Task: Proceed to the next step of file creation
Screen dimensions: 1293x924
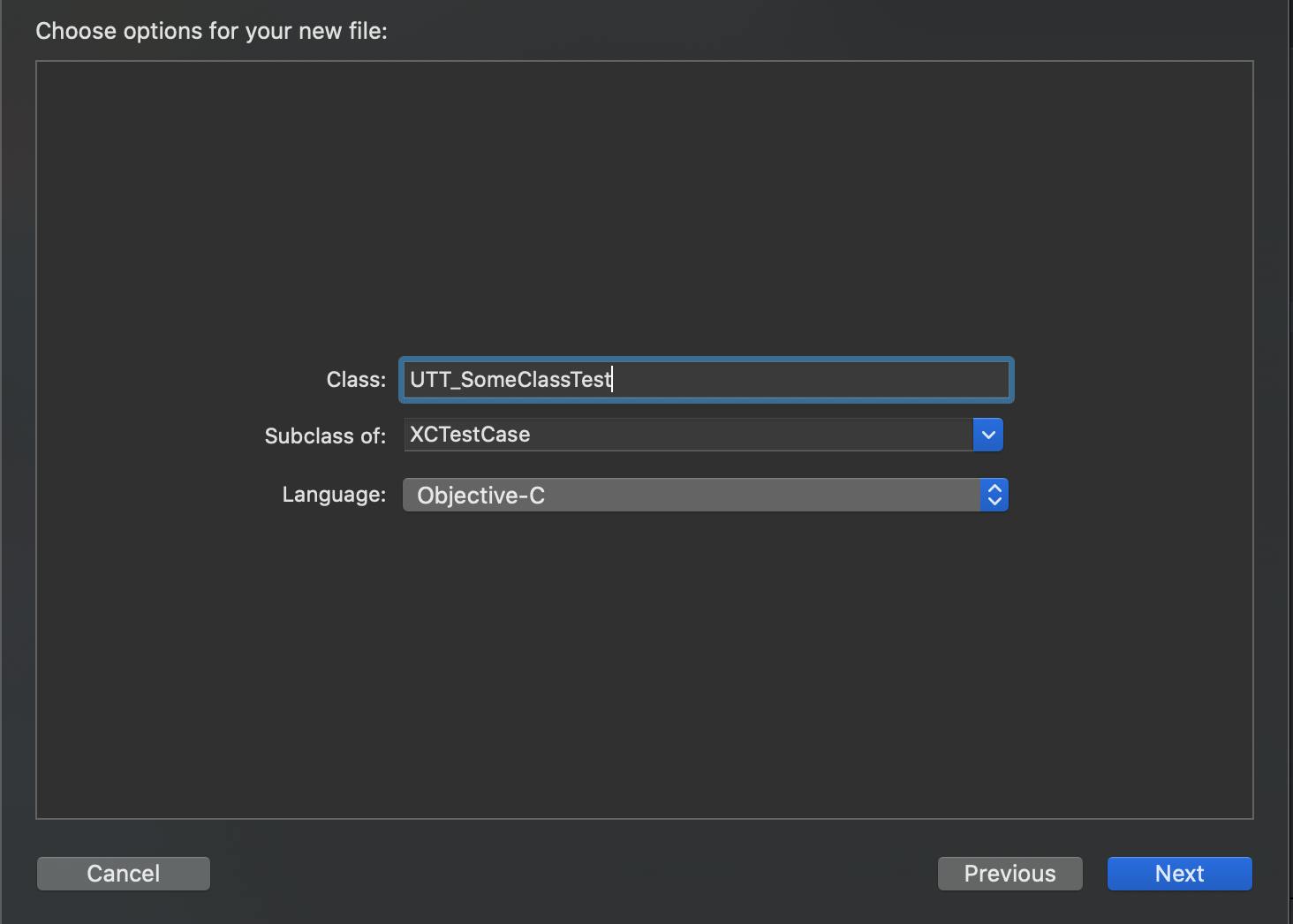Action: pos(1179,873)
